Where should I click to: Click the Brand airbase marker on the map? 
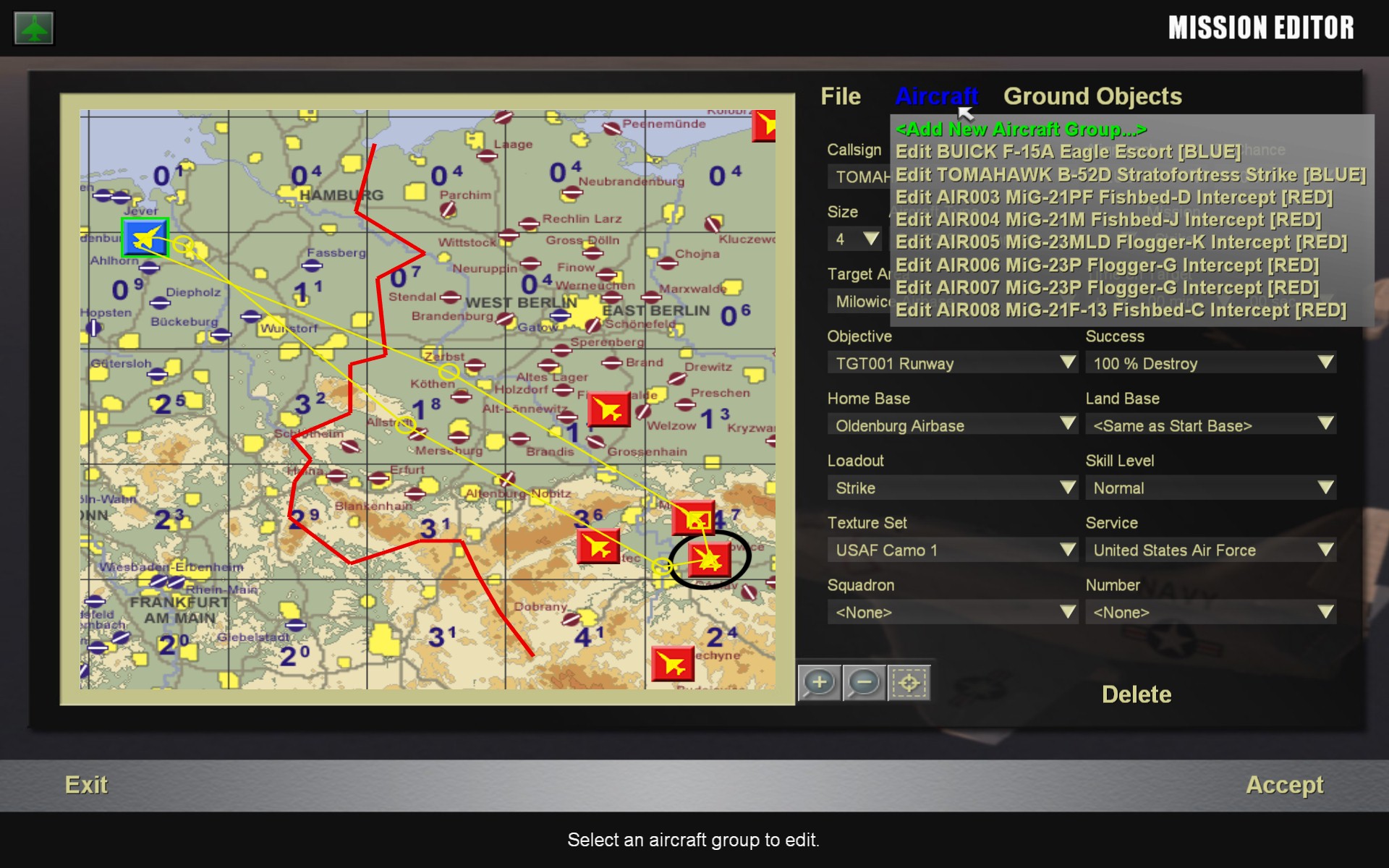pos(612,362)
